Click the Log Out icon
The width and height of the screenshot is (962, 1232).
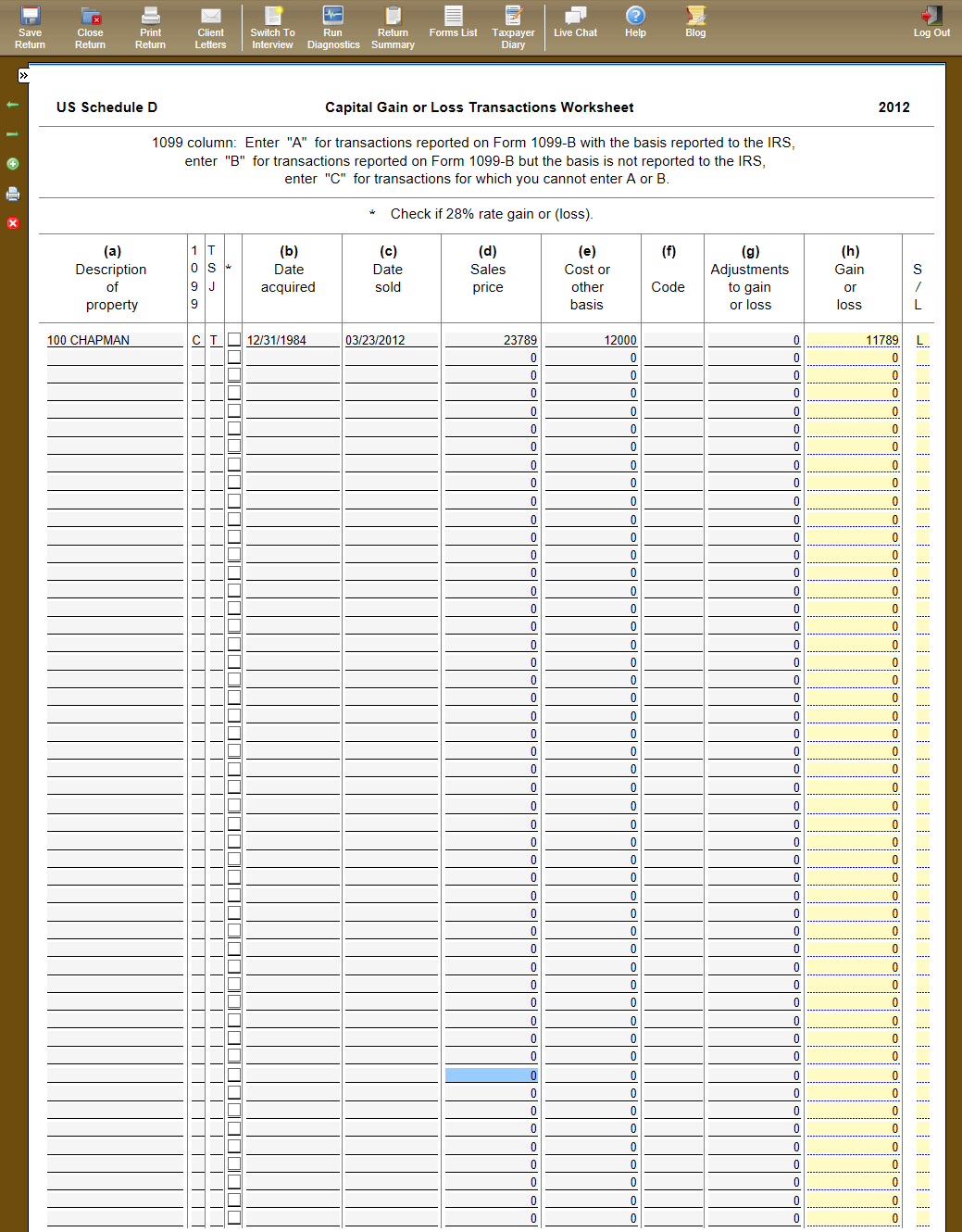pos(931,22)
